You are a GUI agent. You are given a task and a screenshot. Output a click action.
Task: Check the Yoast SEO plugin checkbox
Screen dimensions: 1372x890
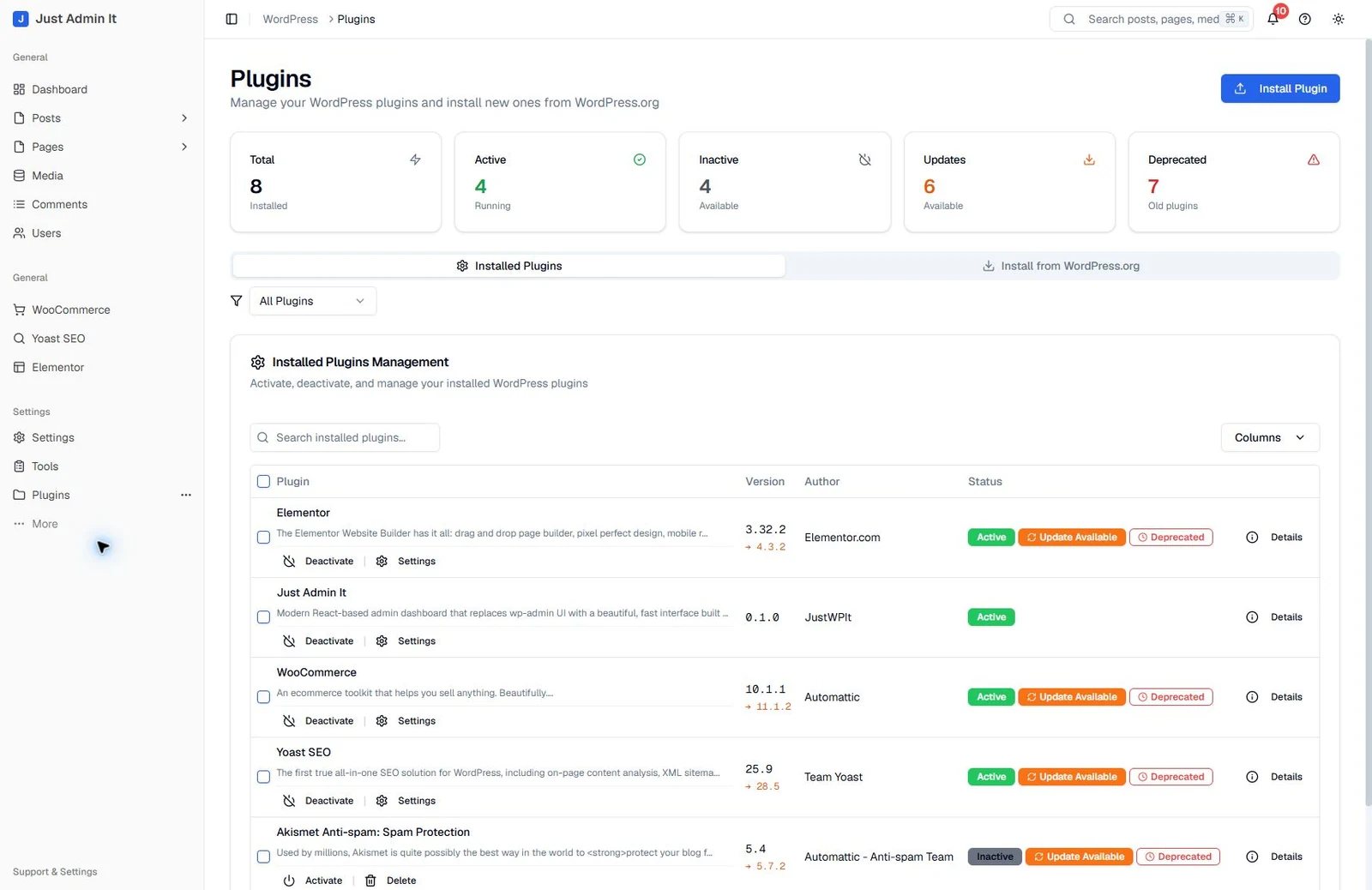263,777
